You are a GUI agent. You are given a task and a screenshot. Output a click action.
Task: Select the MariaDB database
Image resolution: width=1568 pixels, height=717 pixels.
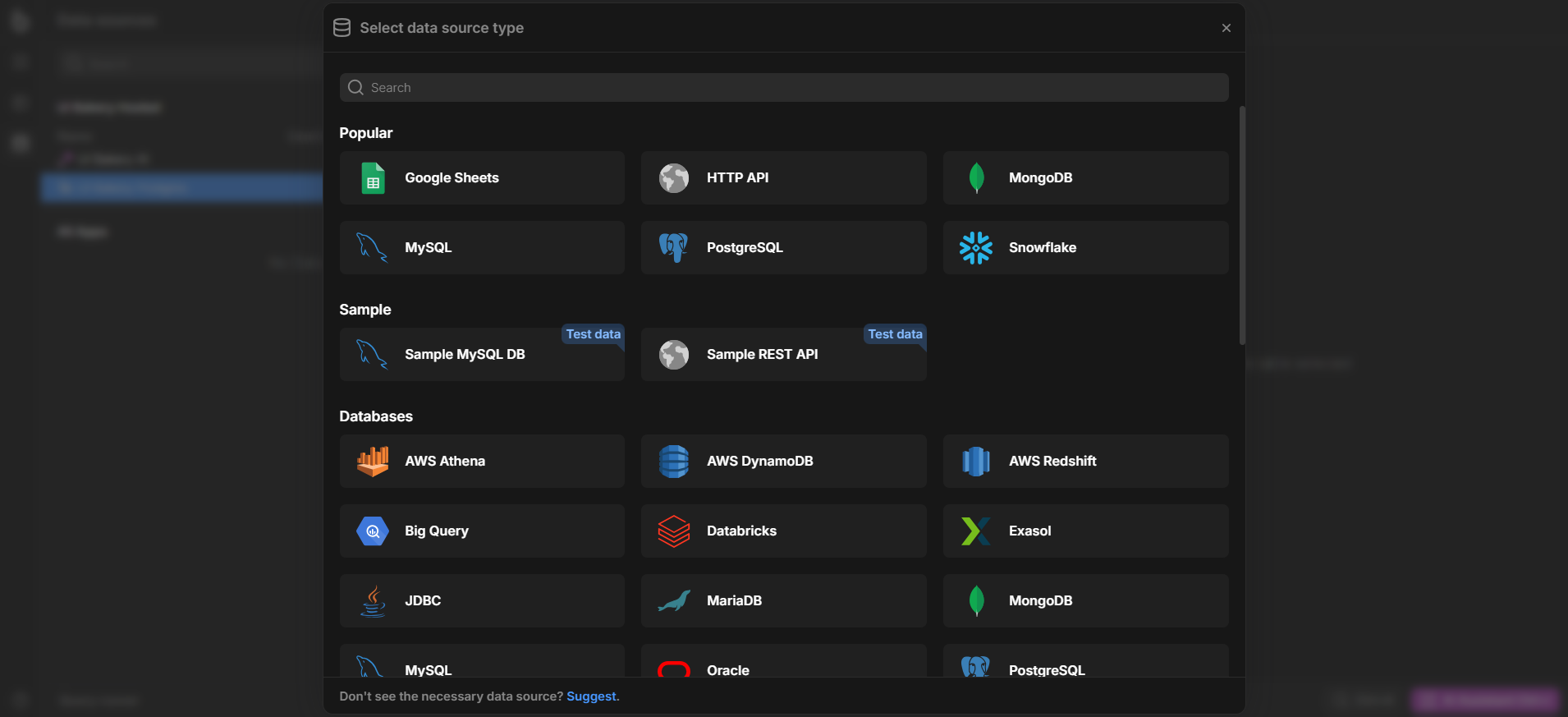click(x=784, y=600)
